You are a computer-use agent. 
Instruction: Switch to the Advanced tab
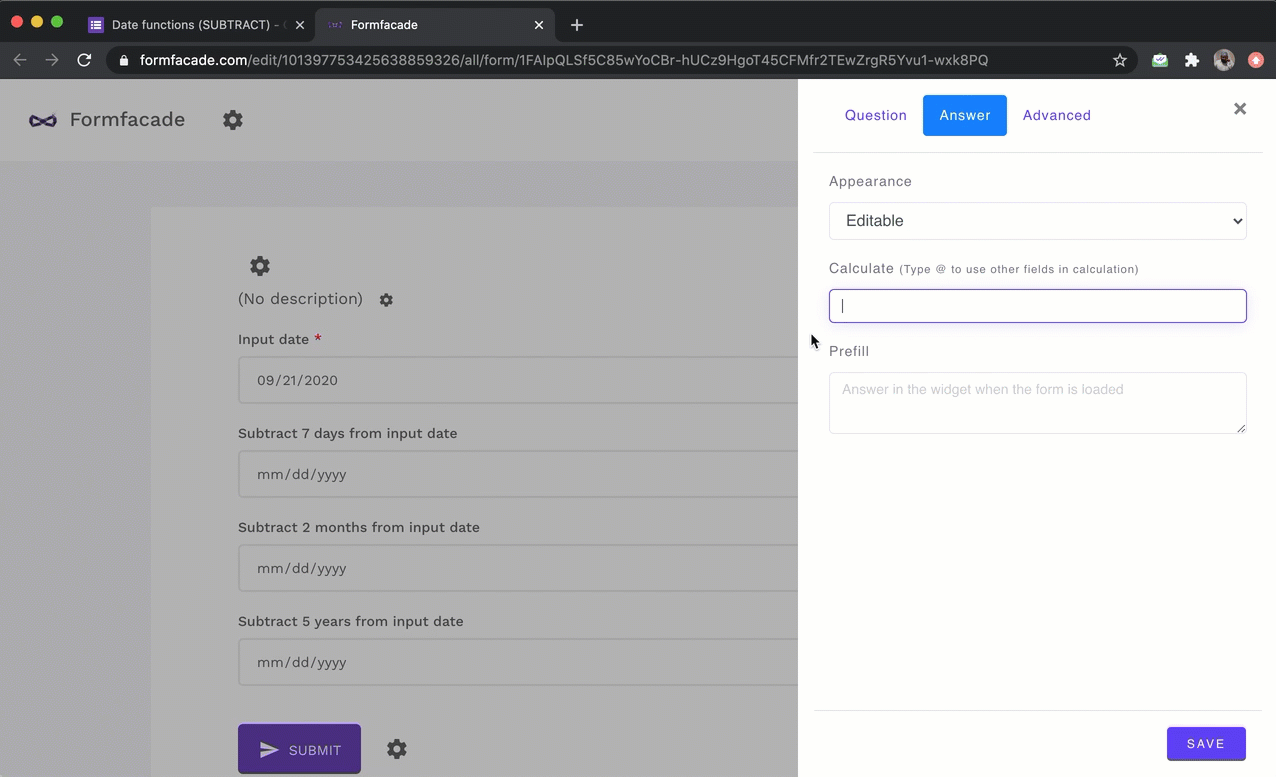tap(1056, 115)
